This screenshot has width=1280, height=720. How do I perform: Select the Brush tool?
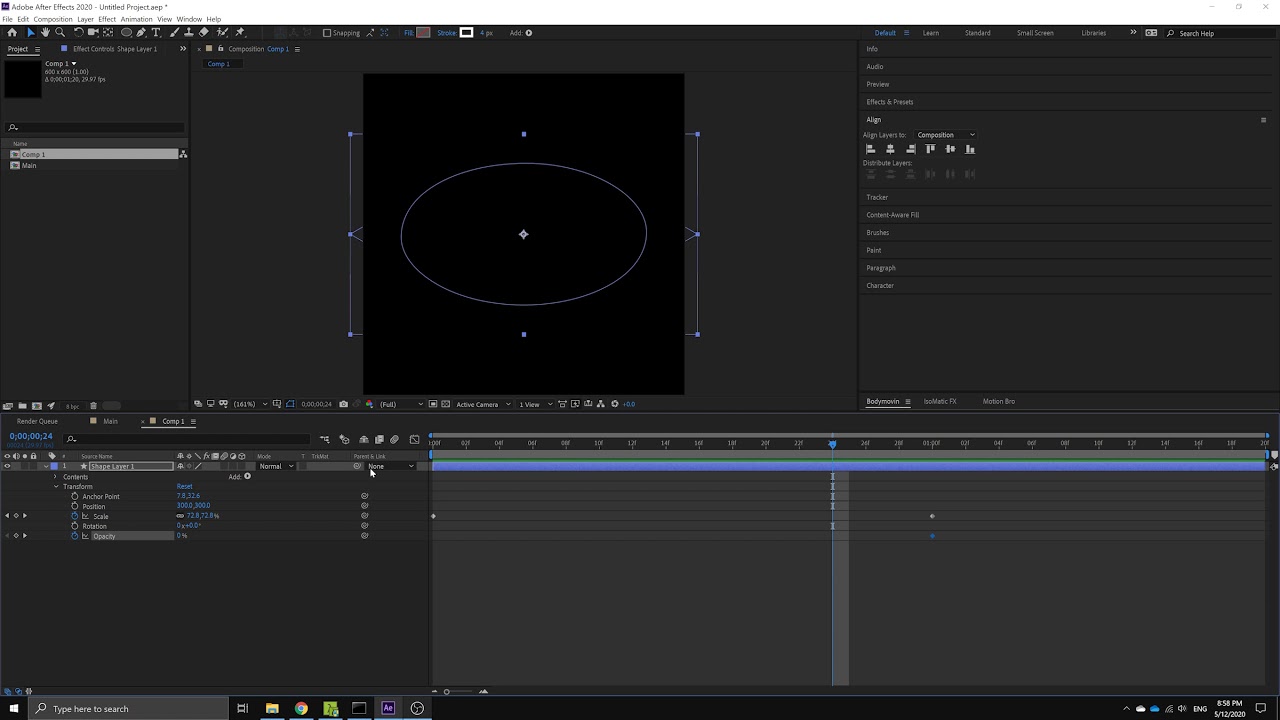tap(173, 32)
